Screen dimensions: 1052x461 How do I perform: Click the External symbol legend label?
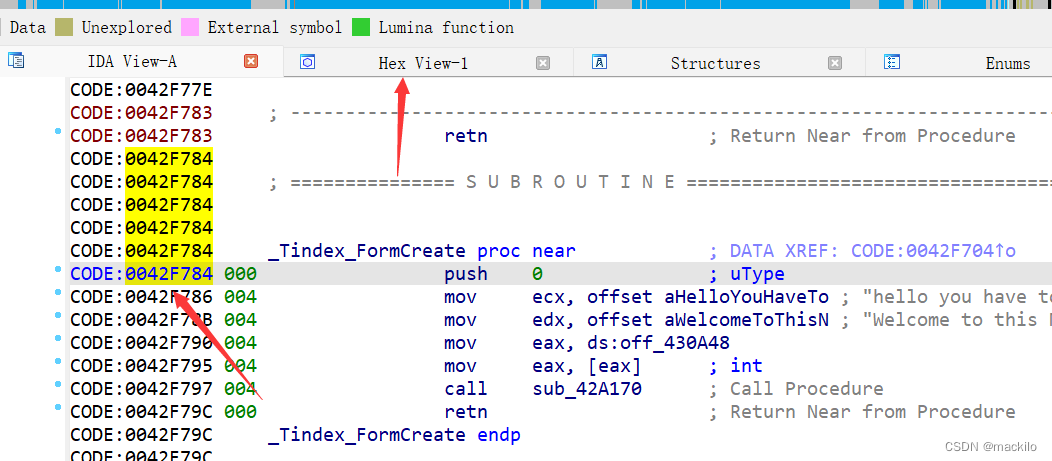coord(274,28)
